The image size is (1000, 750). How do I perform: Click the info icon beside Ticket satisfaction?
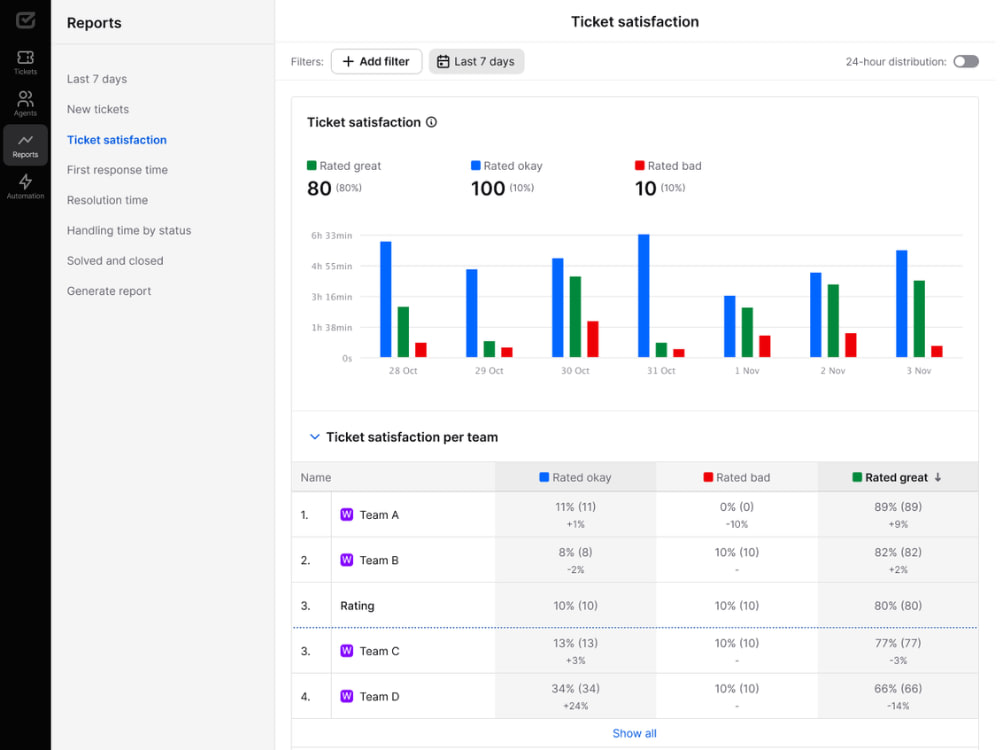(x=432, y=122)
